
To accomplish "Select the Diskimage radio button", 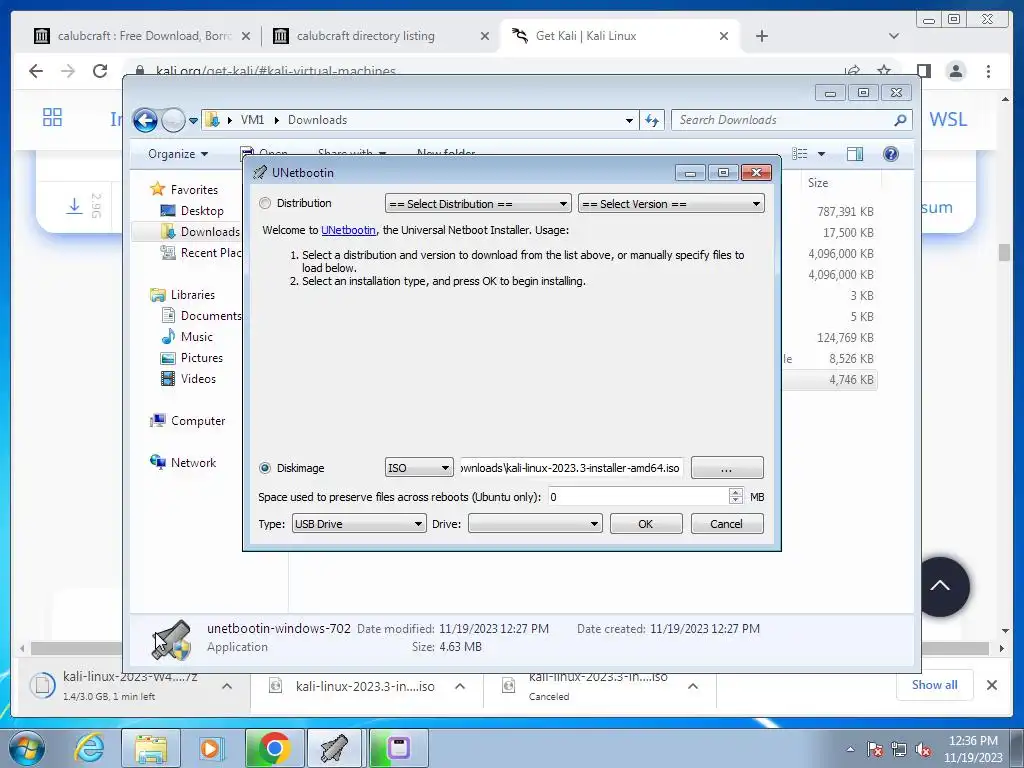I will [264, 468].
